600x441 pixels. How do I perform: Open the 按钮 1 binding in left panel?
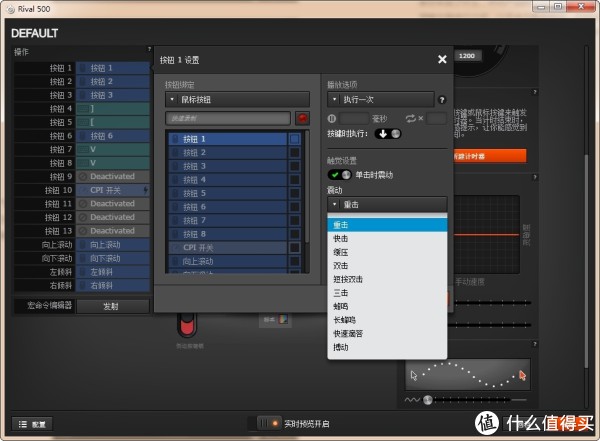pyautogui.click(x=113, y=68)
